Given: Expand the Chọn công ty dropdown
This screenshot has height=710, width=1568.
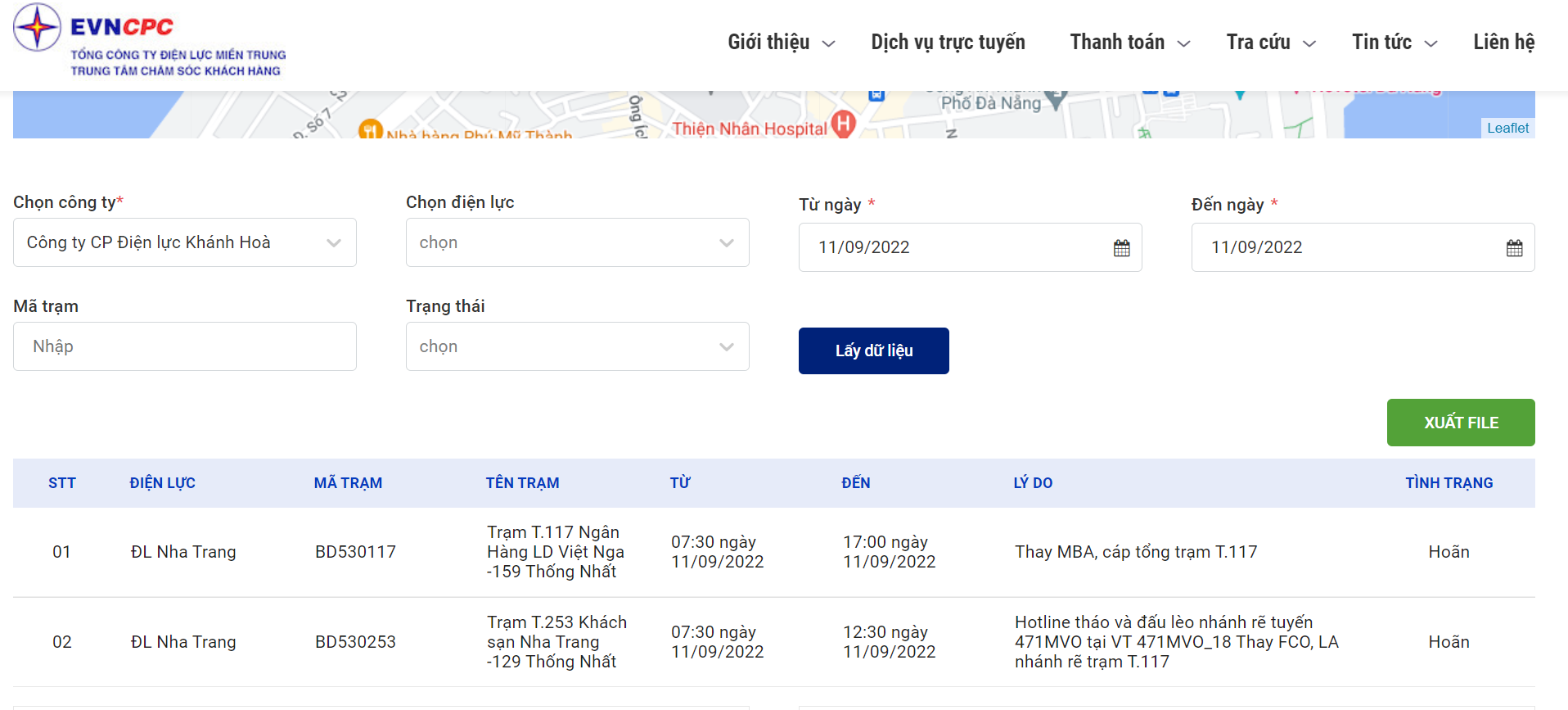Looking at the screenshot, I should (x=185, y=242).
